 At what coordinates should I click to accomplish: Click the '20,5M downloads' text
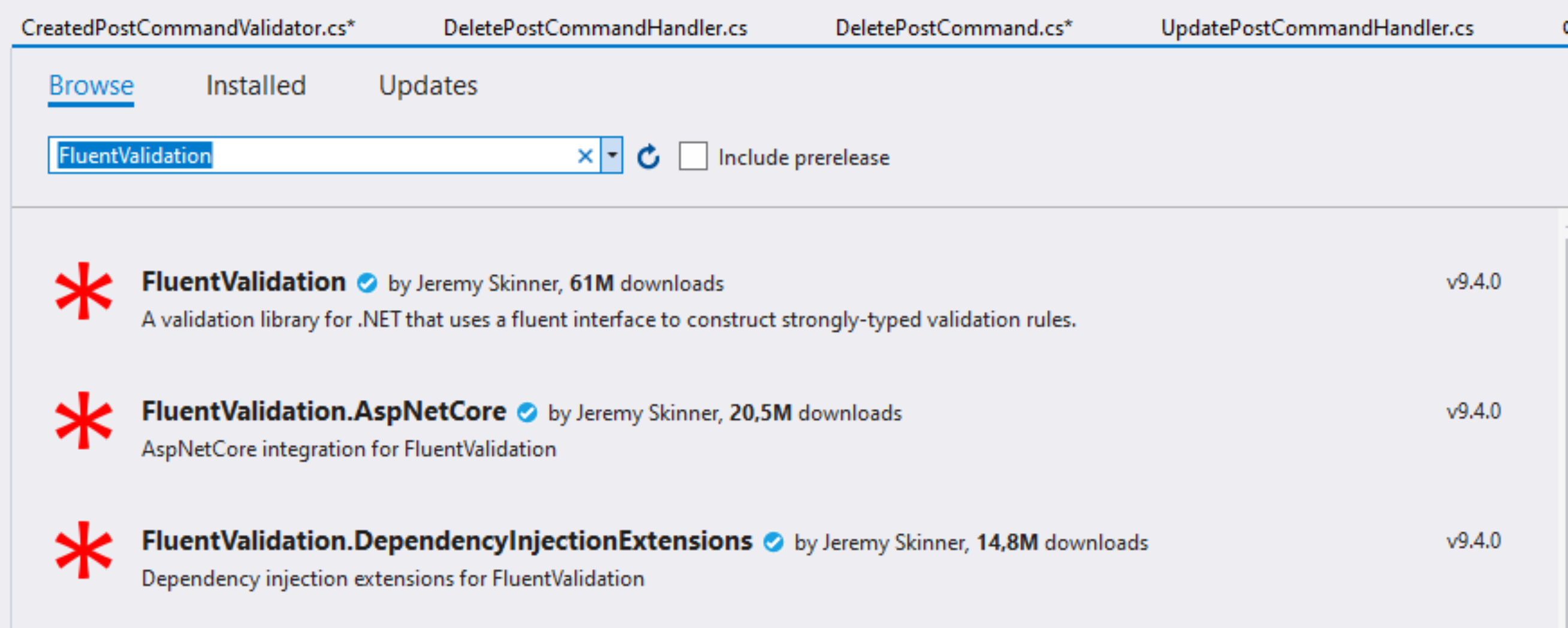coord(816,413)
